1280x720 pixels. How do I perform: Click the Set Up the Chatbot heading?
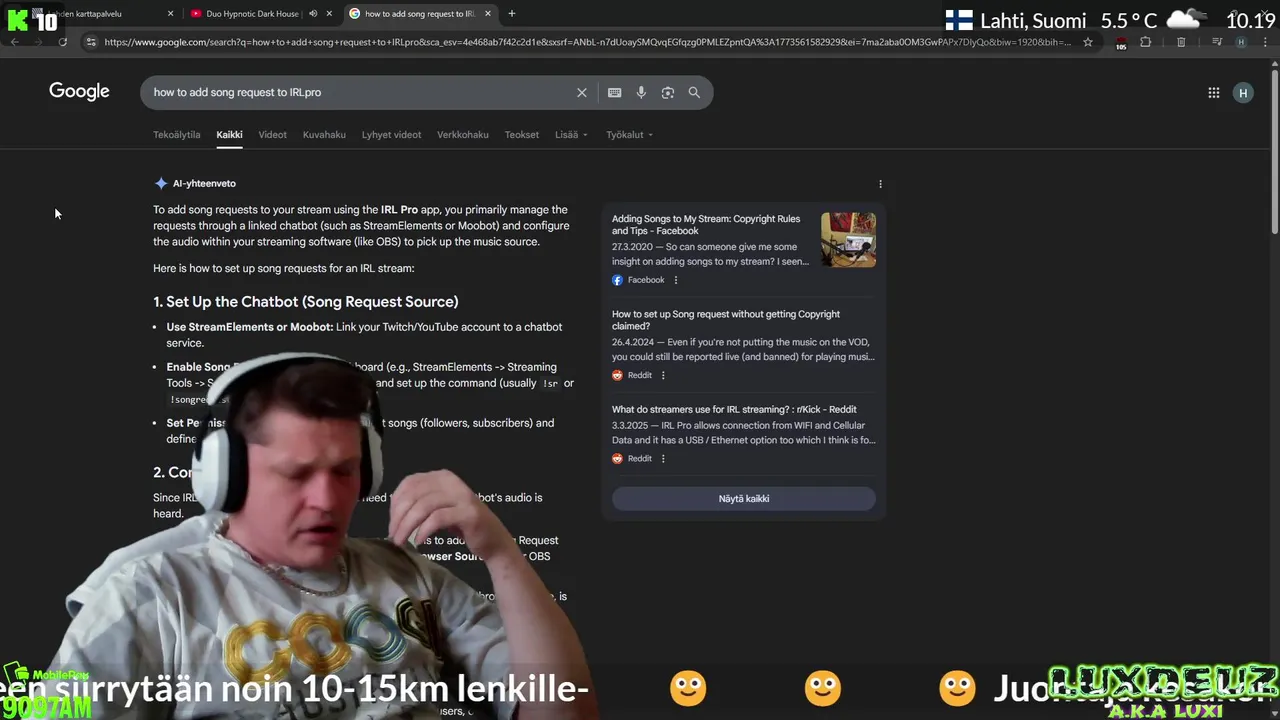point(305,302)
